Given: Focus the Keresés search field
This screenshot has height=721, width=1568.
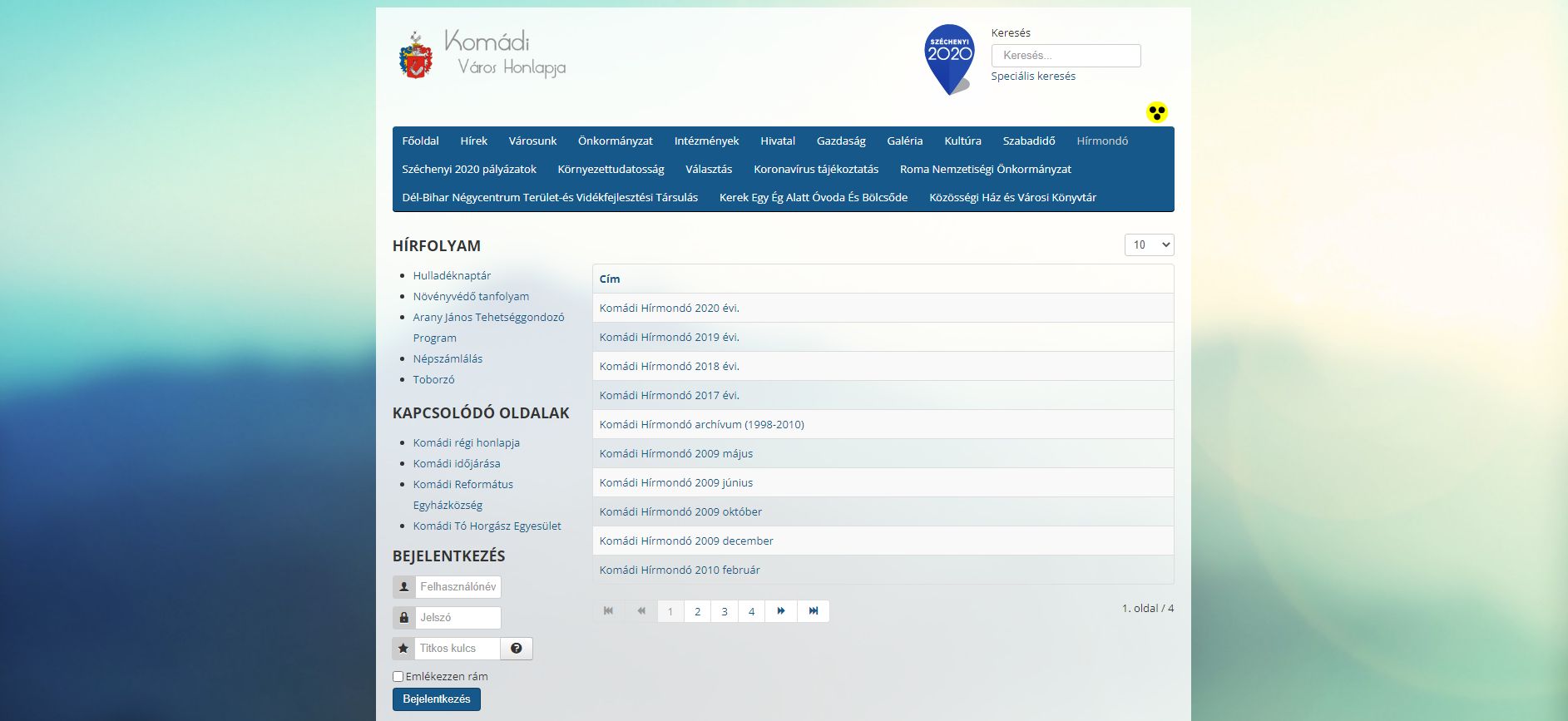Looking at the screenshot, I should tap(1066, 56).
